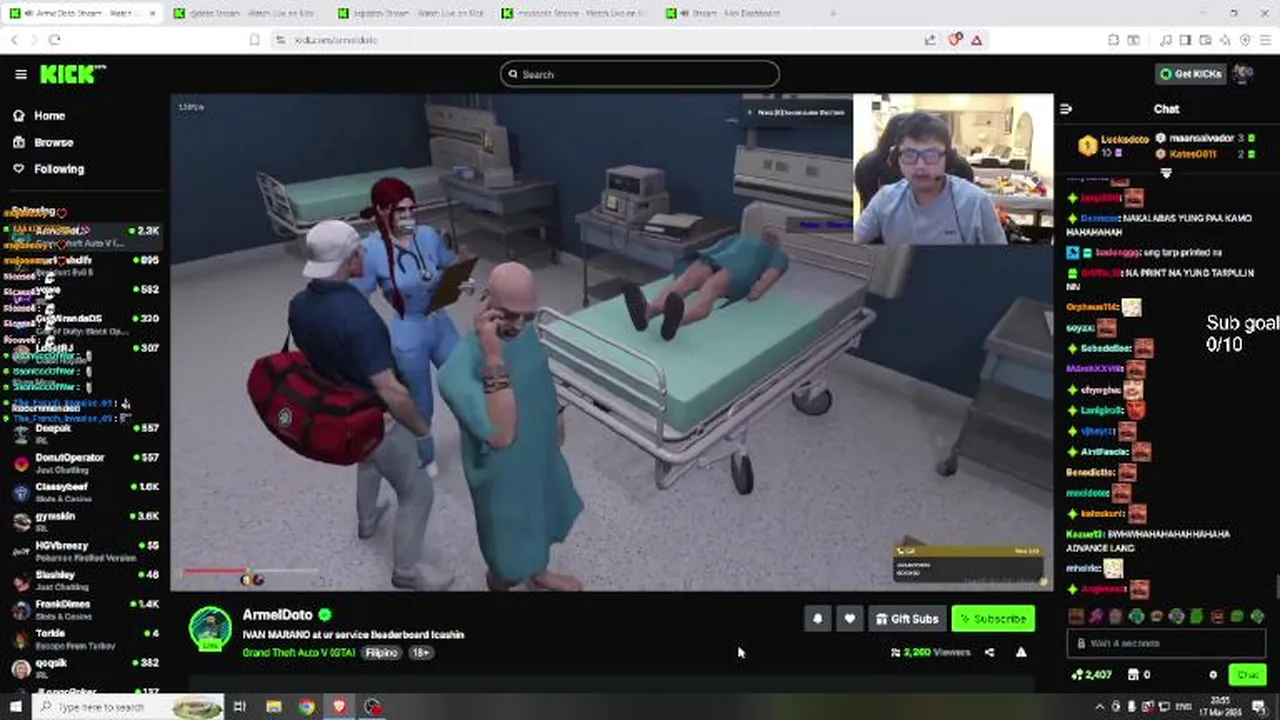Open Slushley channel in sidebar
The height and width of the screenshot is (720, 1280).
pos(85,580)
